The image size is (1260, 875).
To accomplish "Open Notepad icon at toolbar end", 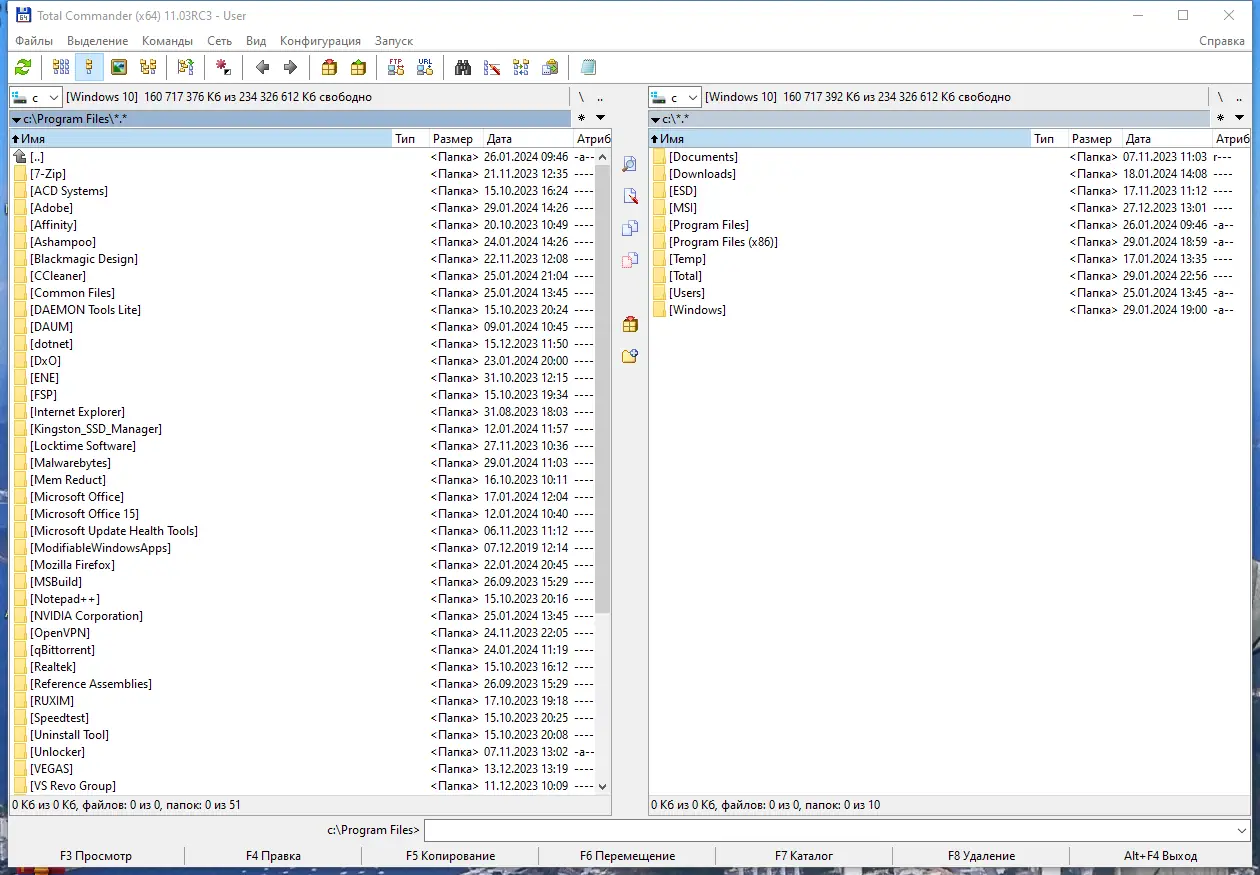I will pyautogui.click(x=588, y=67).
